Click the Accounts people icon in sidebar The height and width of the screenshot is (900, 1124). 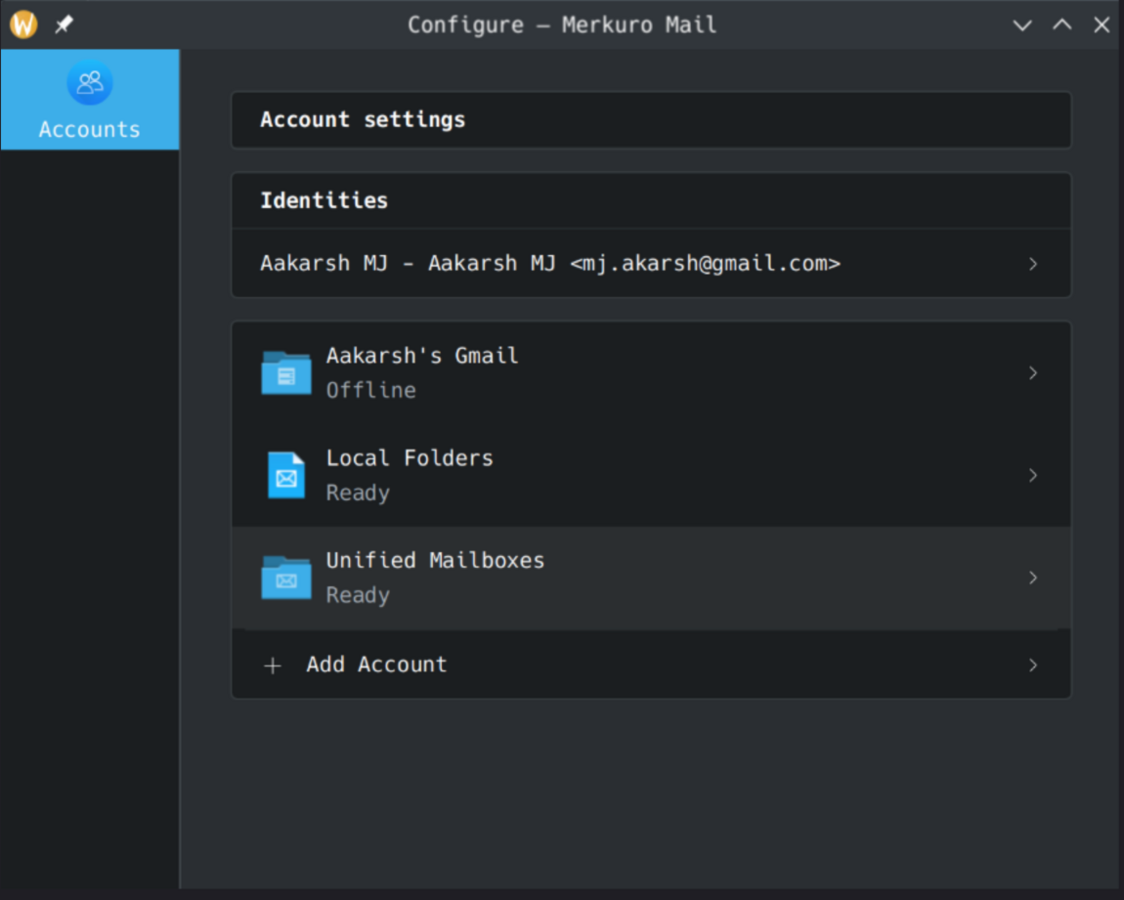(x=90, y=83)
